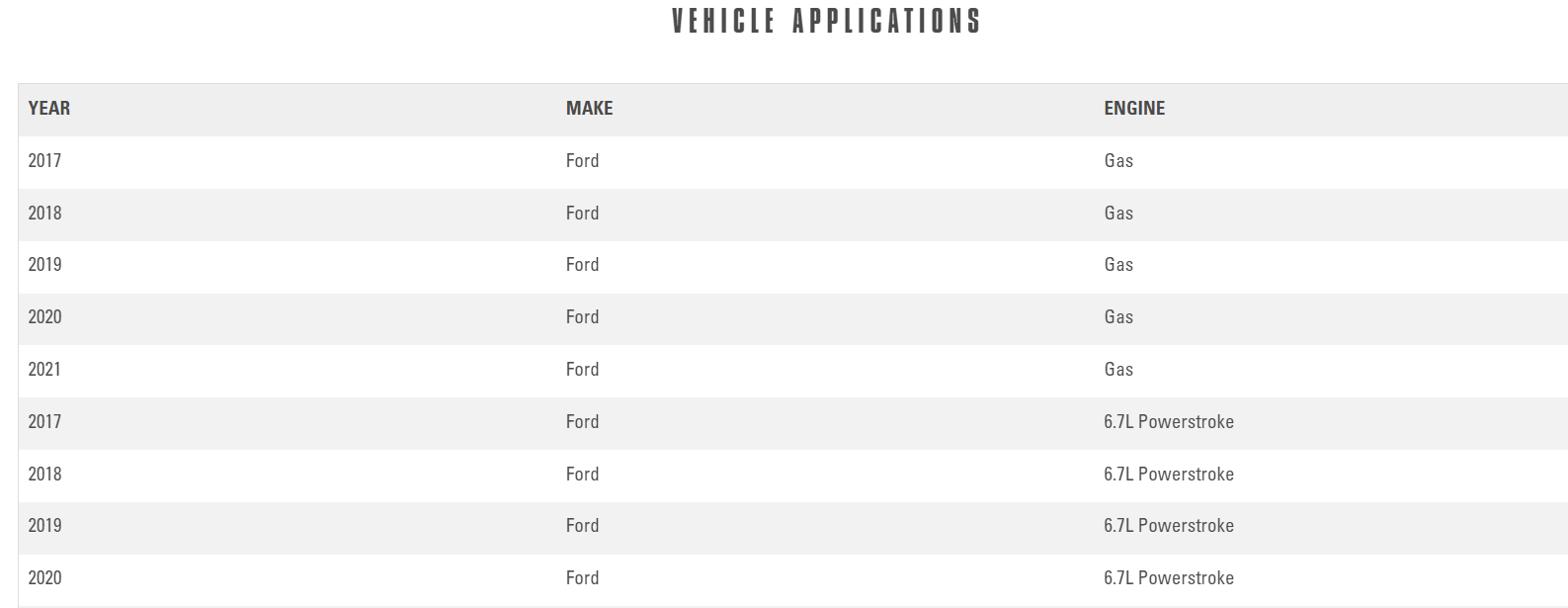
Task: Select Ford in the 2020 Powerstroke row
Action: pyautogui.click(x=582, y=578)
